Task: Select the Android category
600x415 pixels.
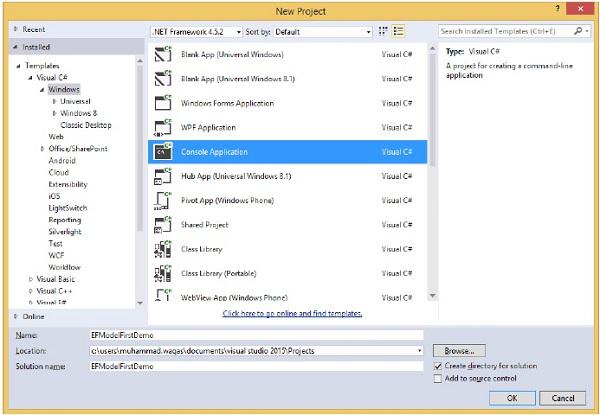Action: pyautogui.click(x=62, y=161)
